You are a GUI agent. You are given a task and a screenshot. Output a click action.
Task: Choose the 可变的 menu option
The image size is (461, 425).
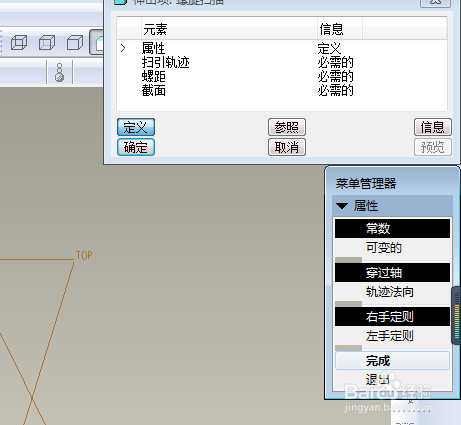[x=392, y=248]
